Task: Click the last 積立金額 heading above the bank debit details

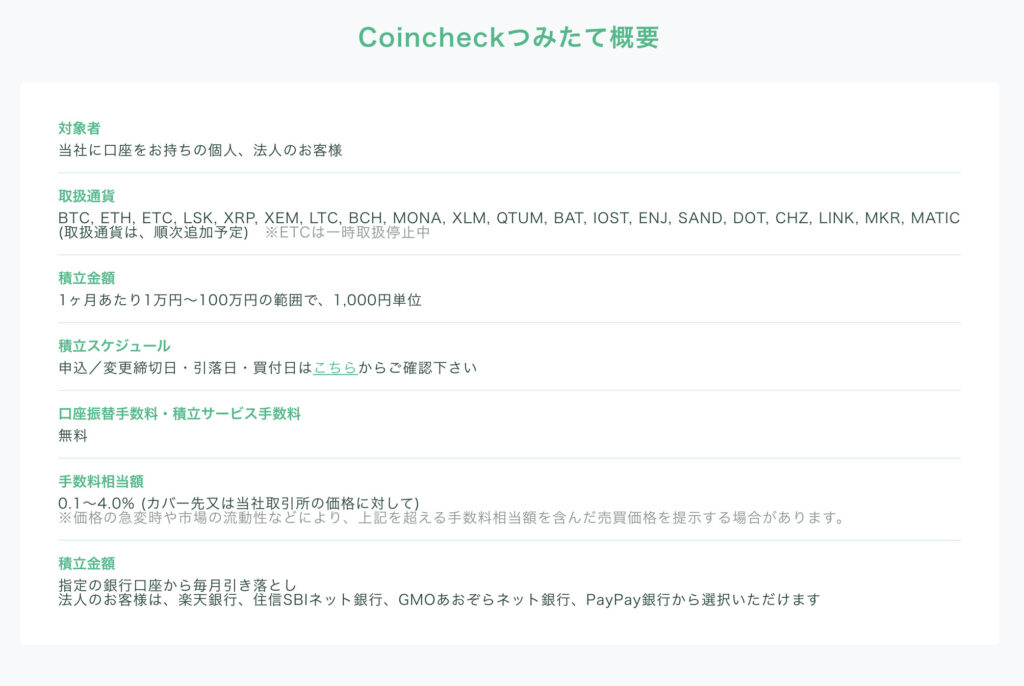Action: (x=86, y=563)
